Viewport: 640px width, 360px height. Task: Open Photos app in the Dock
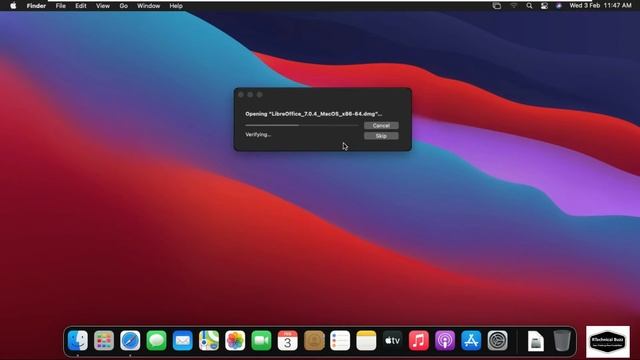coord(235,340)
